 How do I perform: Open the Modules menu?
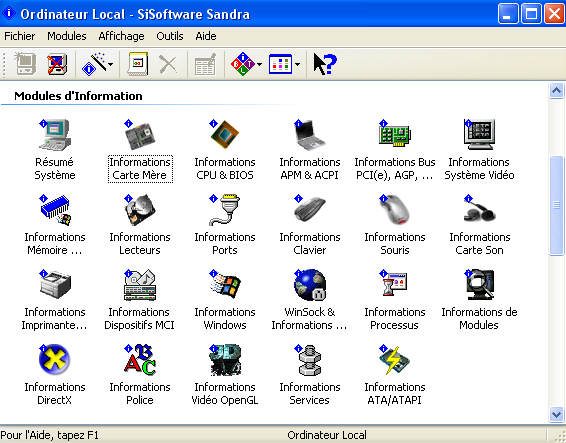[x=67, y=36]
